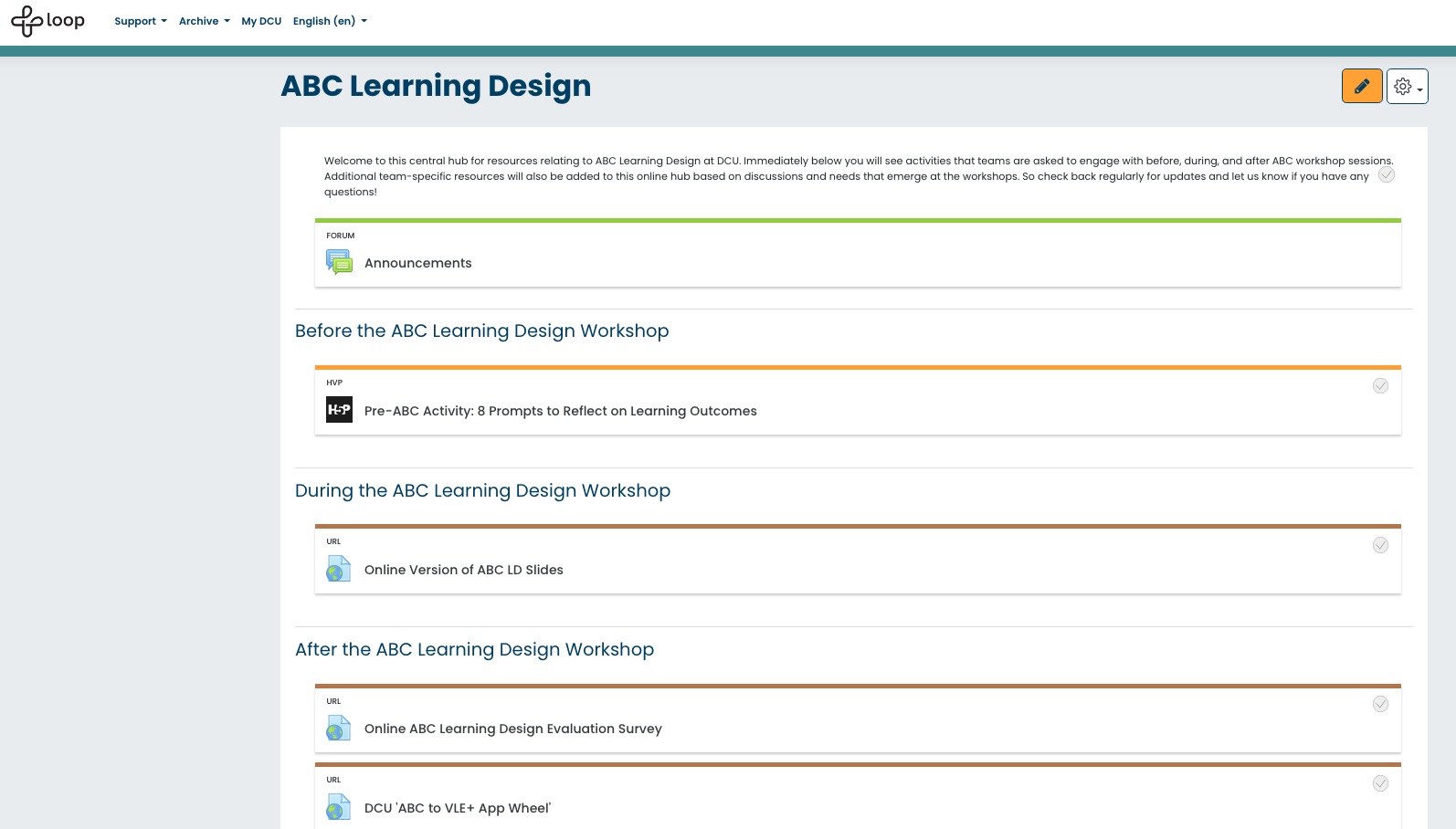
Task: Click the ABC LD Slides URL icon
Action: (x=339, y=570)
